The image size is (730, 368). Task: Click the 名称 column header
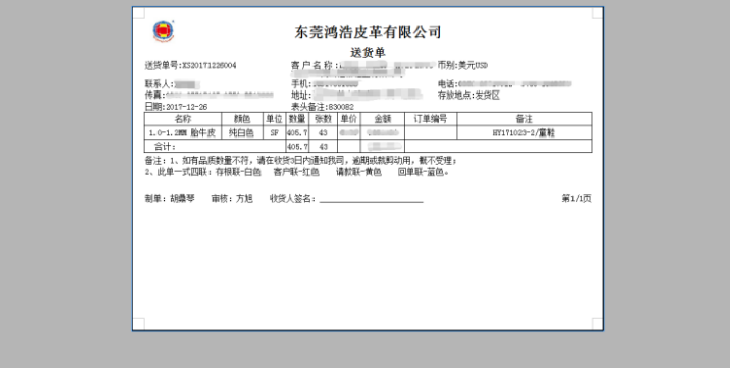183,119
